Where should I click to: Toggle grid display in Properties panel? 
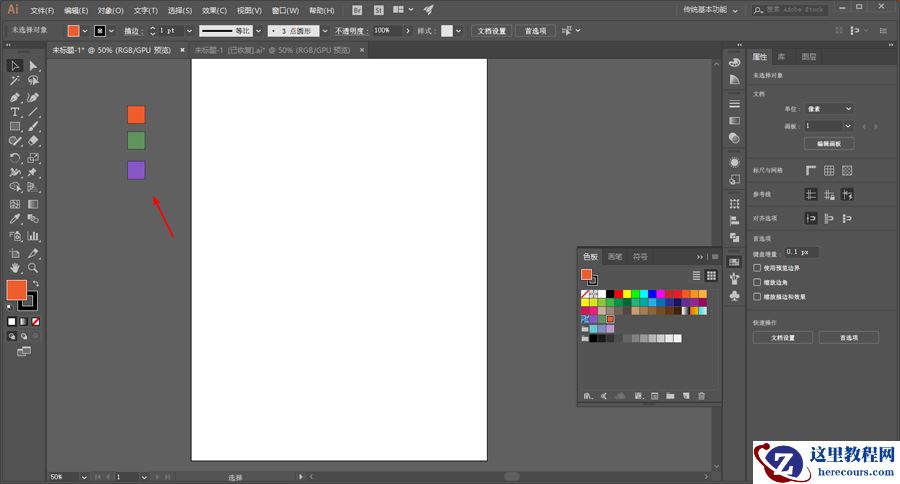click(x=829, y=171)
